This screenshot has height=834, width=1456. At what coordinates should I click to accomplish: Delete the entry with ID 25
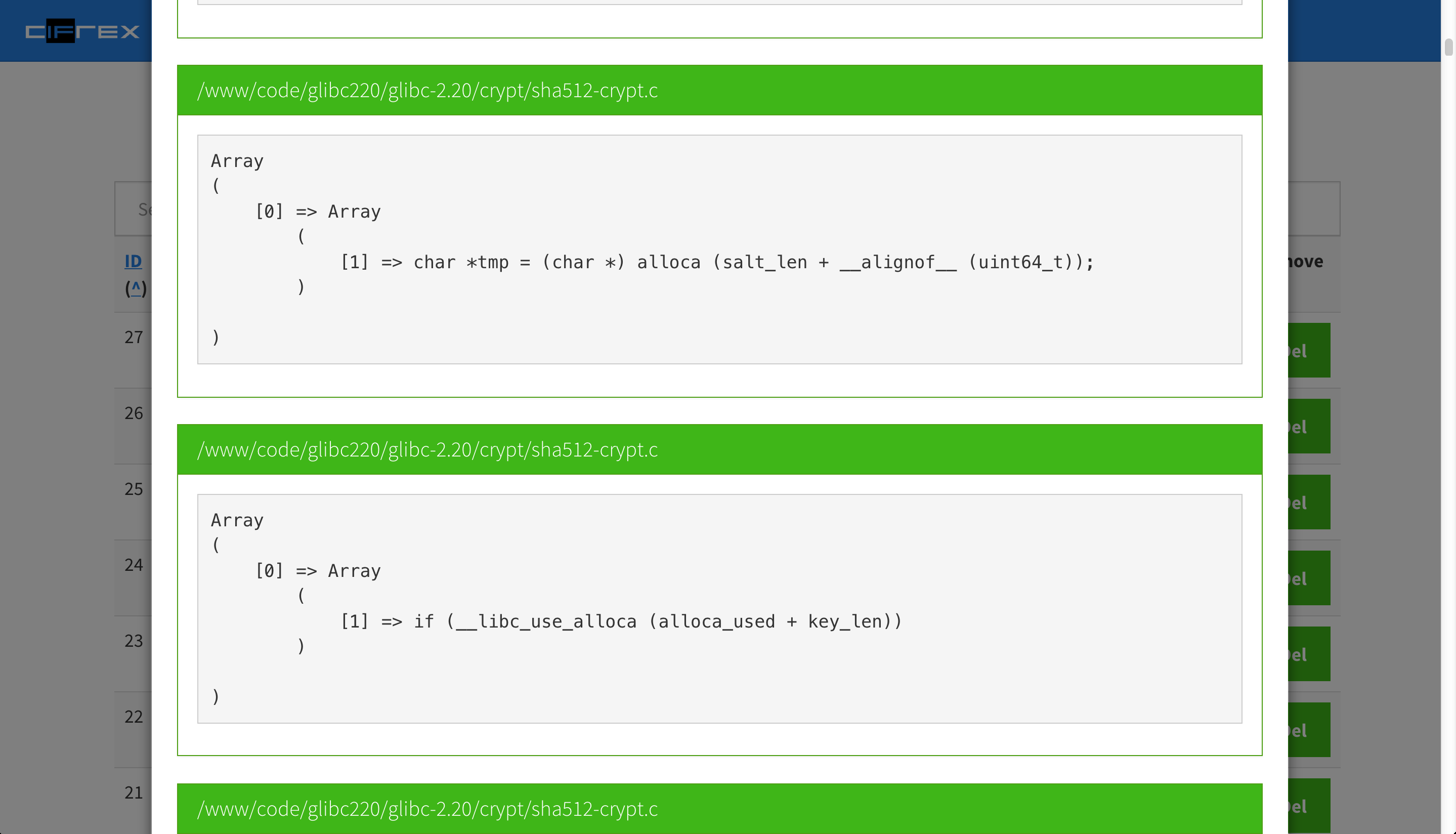pyautogui.click(x=1309, y=503)
